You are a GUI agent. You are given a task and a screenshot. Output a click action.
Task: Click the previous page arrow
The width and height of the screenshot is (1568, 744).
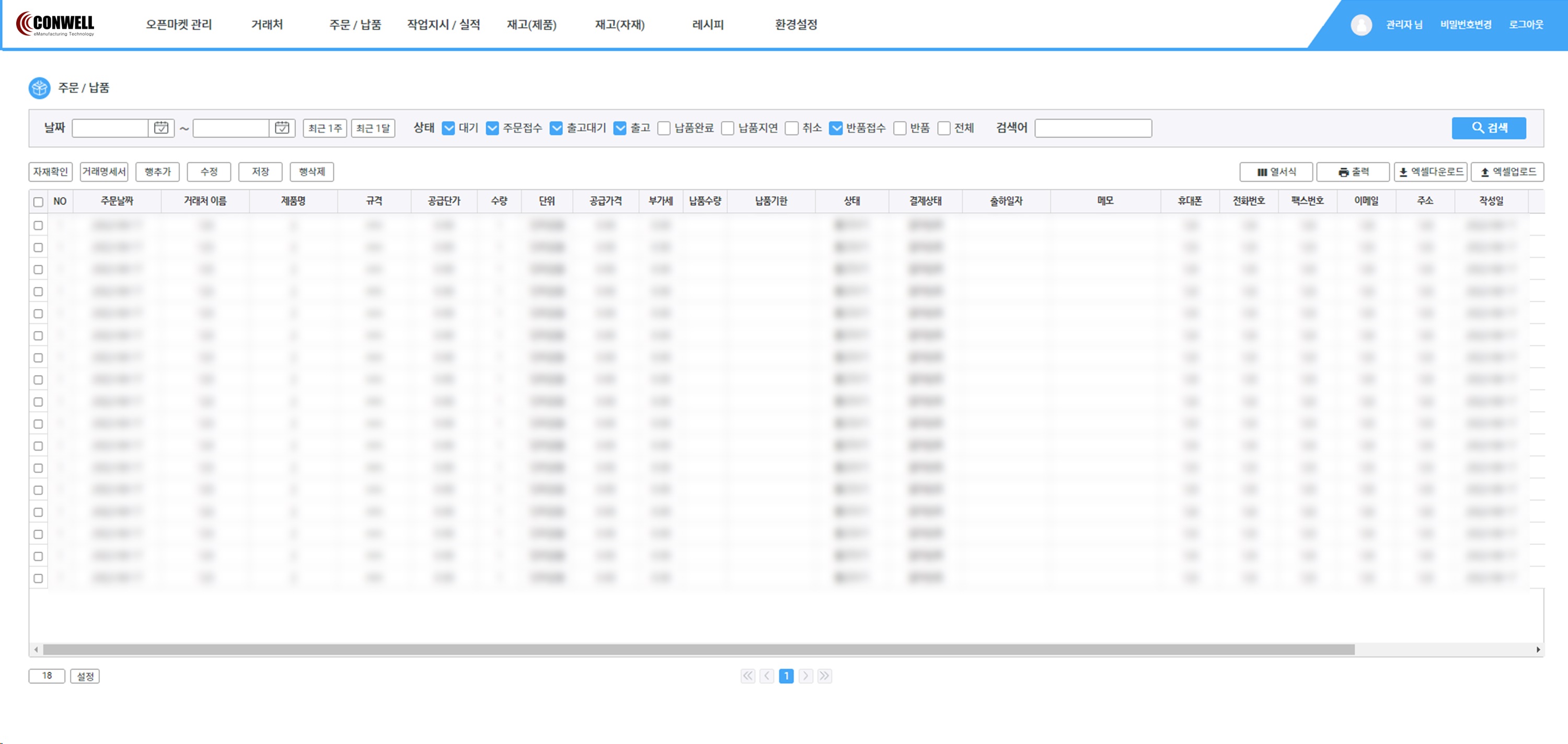[x=767, y=676]
